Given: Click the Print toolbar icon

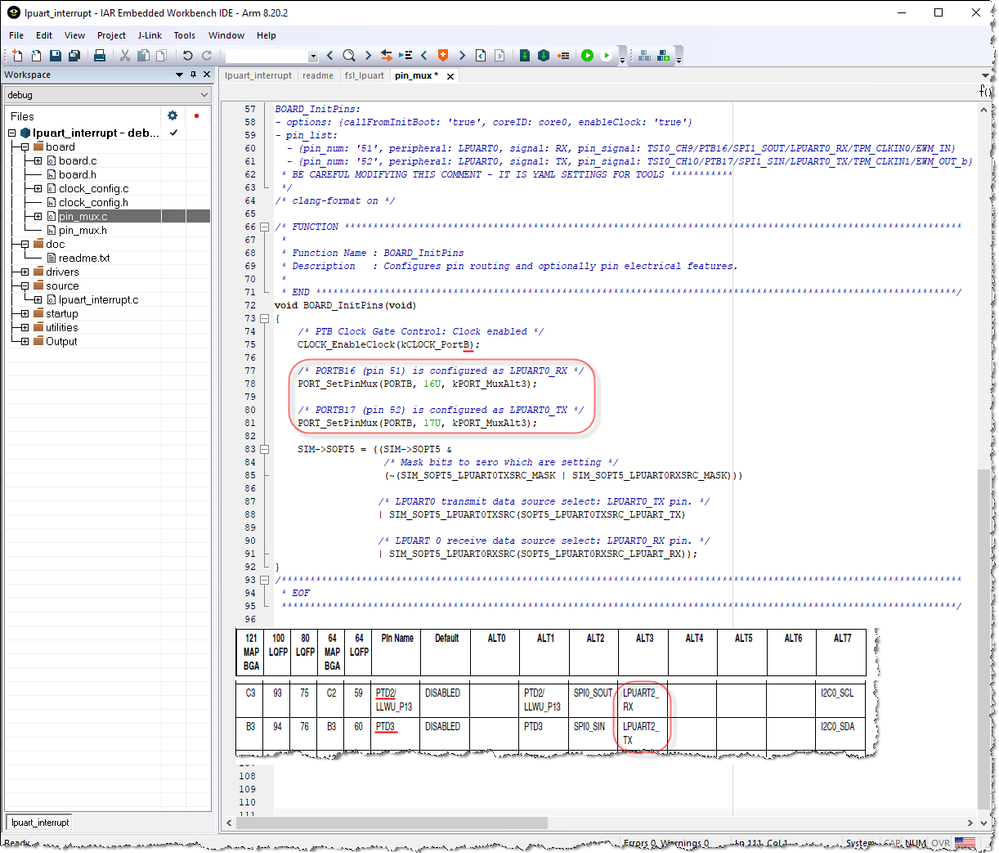Looking at the screenshot, I should 100,56.
